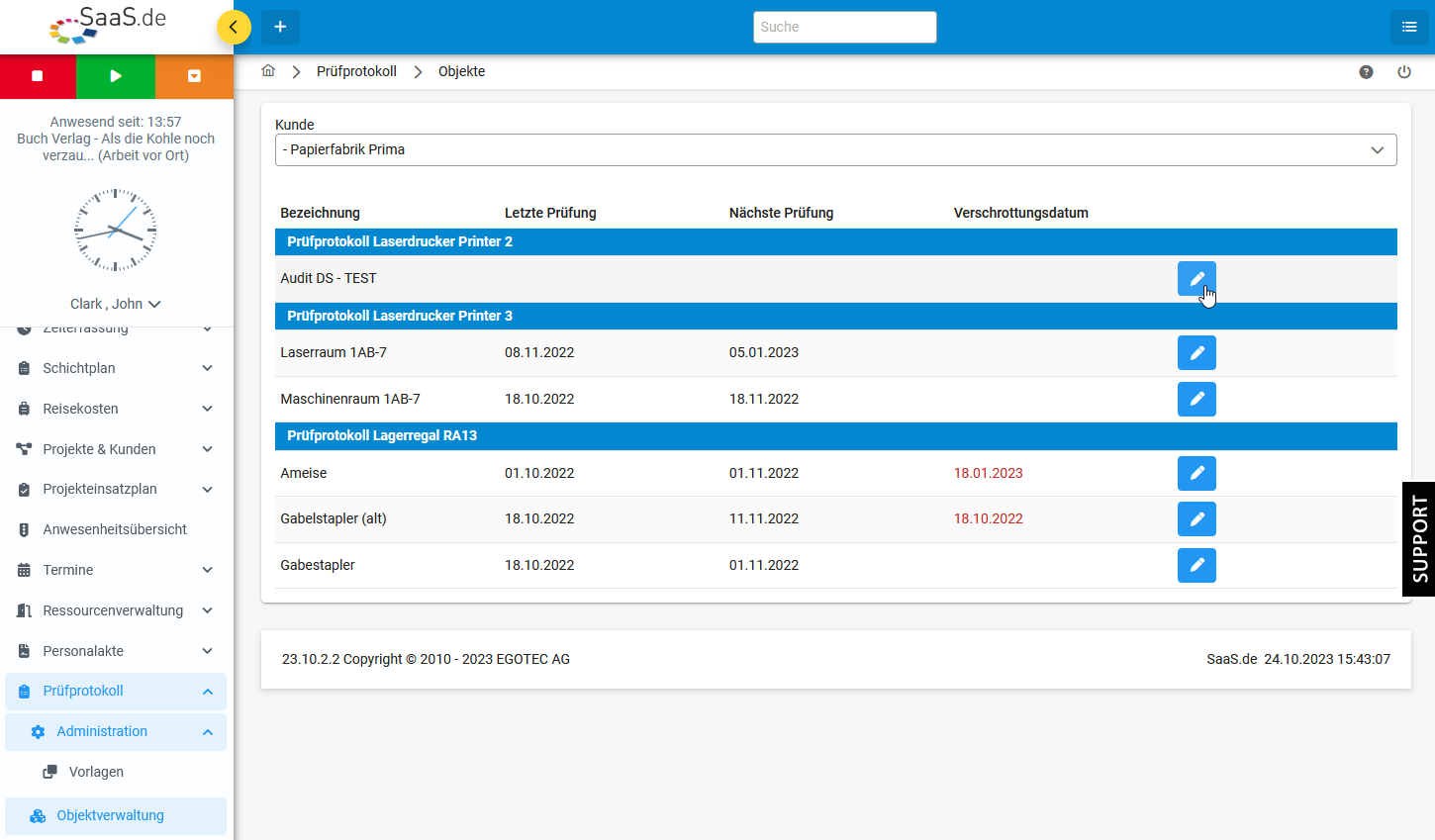This screenshot has height=840, width=1435.
Task: Edit the Gabelstapler (alt) object
Action: coord(1196,518)
